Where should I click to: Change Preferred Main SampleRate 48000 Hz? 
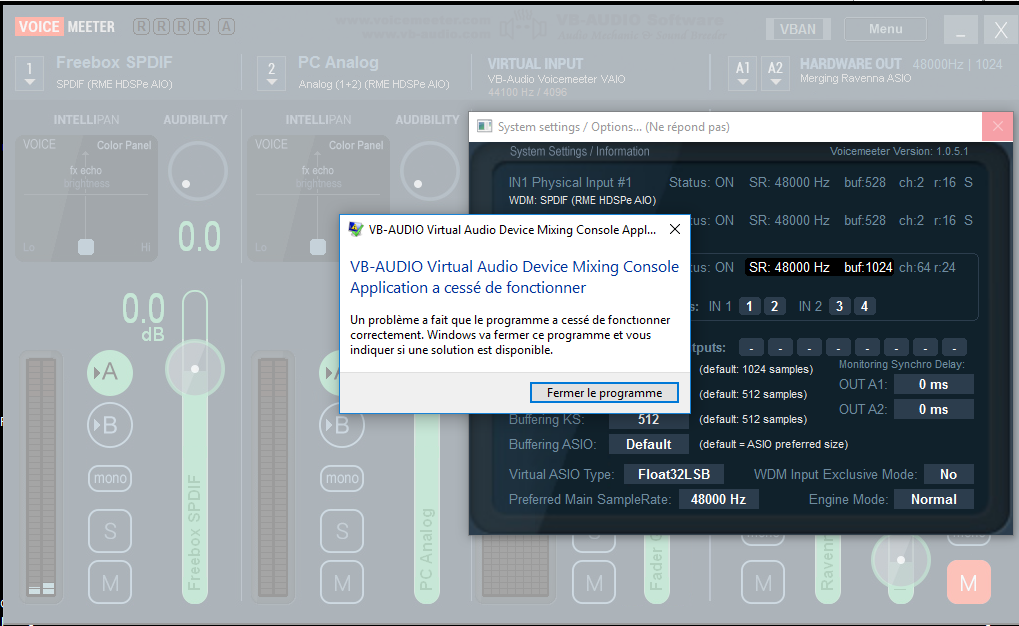click(718, 499)
